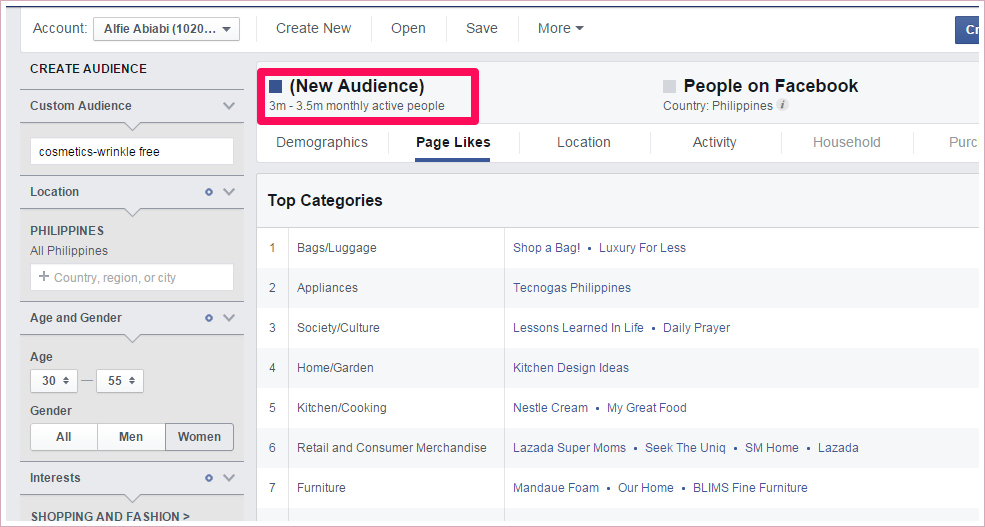Image resolution: width=985 pixels, height=527 pixels.
Task: Click the gray People on Facebook square
Action: click(670, 87)
